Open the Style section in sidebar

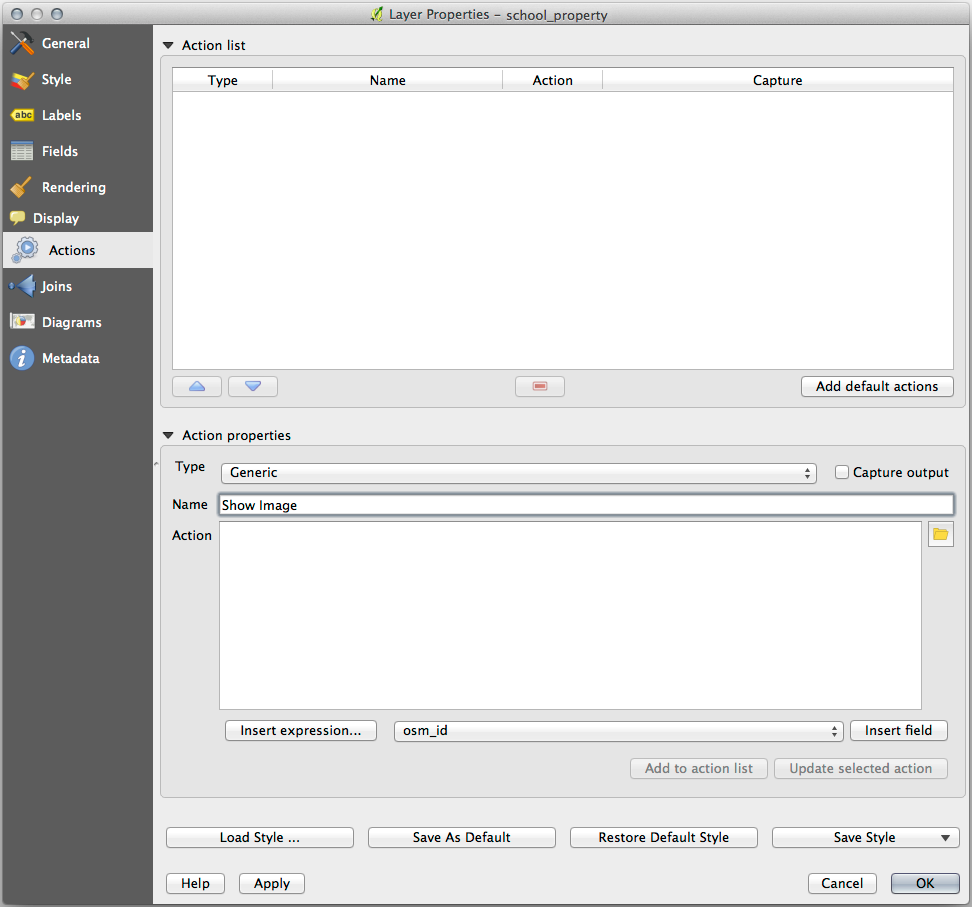point(56,79)
